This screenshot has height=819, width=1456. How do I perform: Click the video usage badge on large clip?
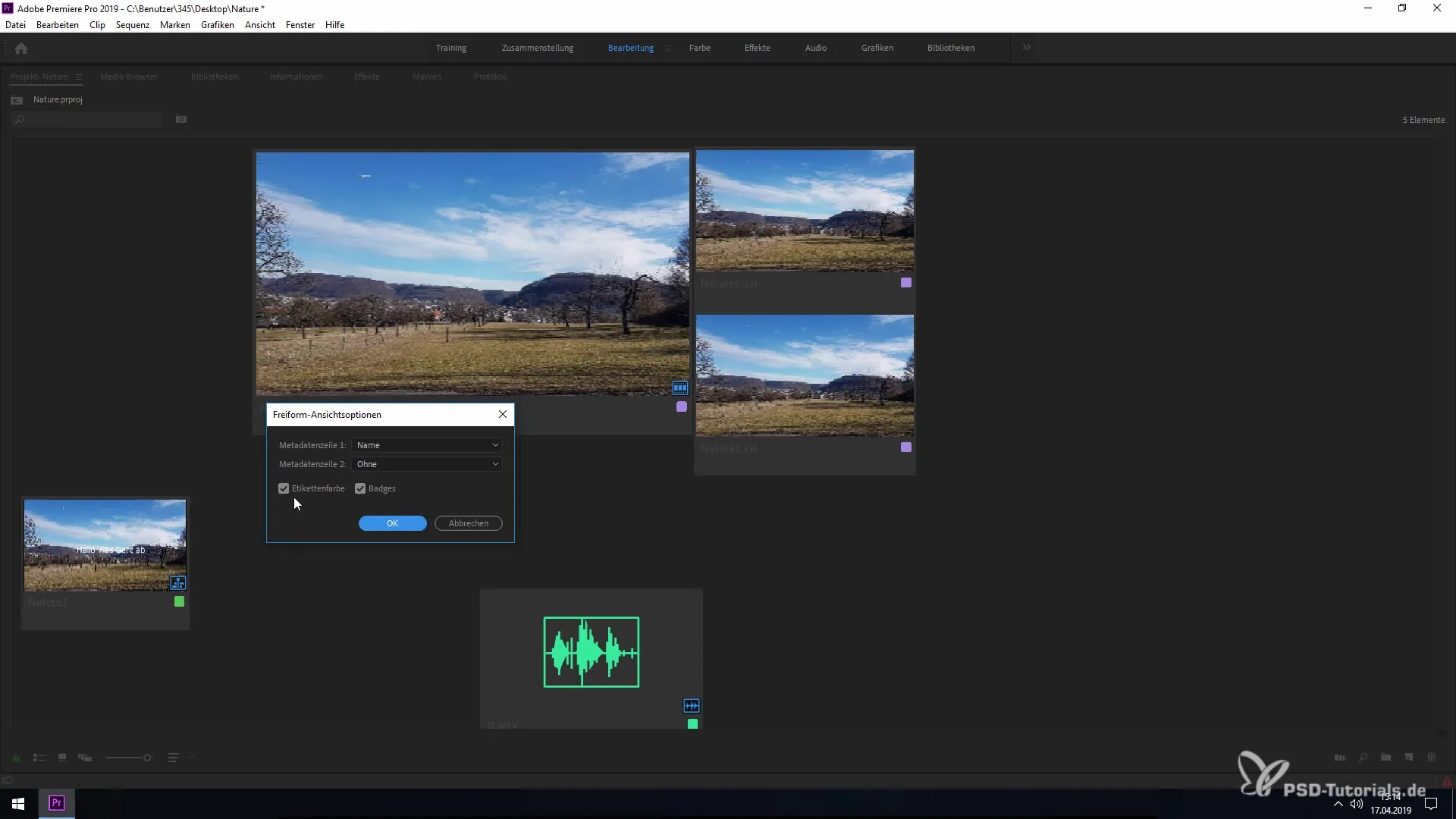680,388
